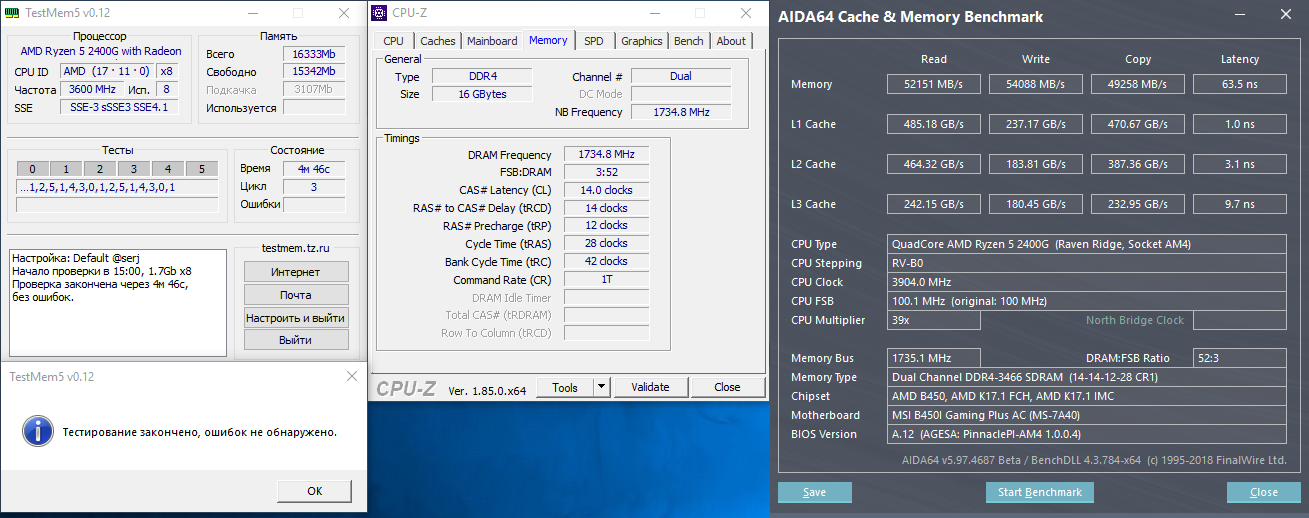Click Start Benchmark in AIDA64
This screenshot has width=1309, height=518.
[1040, 492]
